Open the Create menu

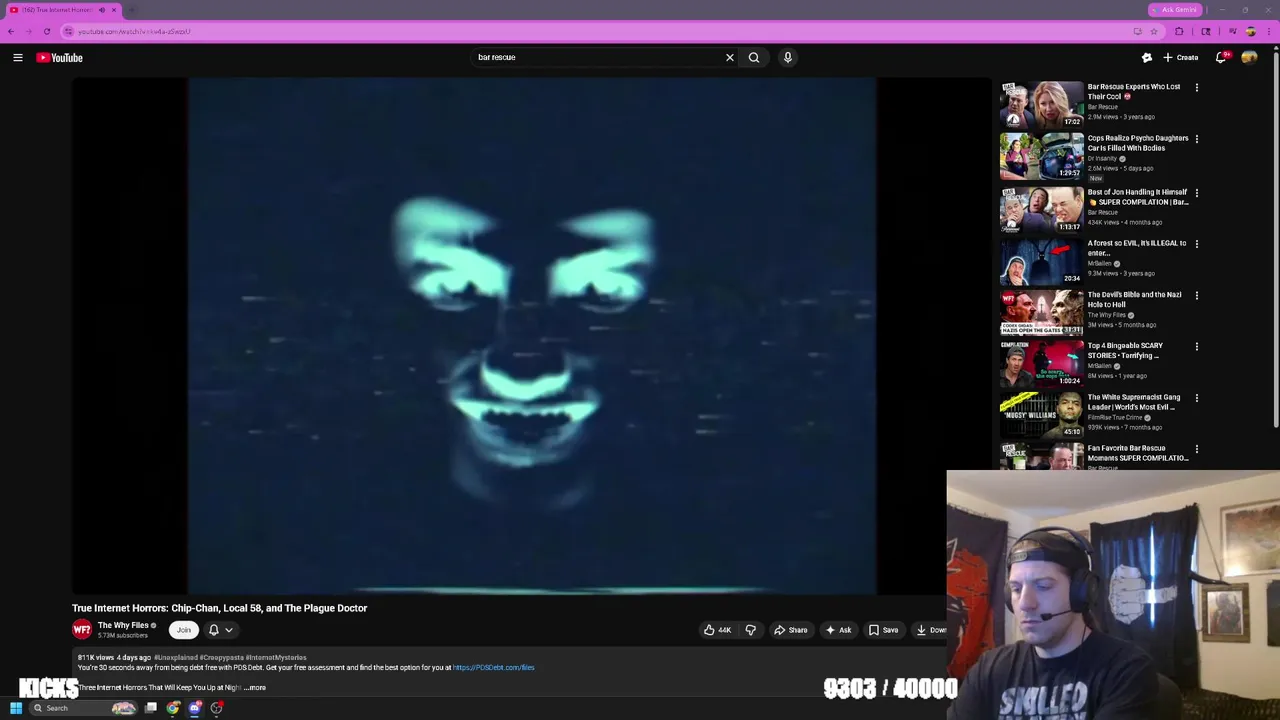1180,58
